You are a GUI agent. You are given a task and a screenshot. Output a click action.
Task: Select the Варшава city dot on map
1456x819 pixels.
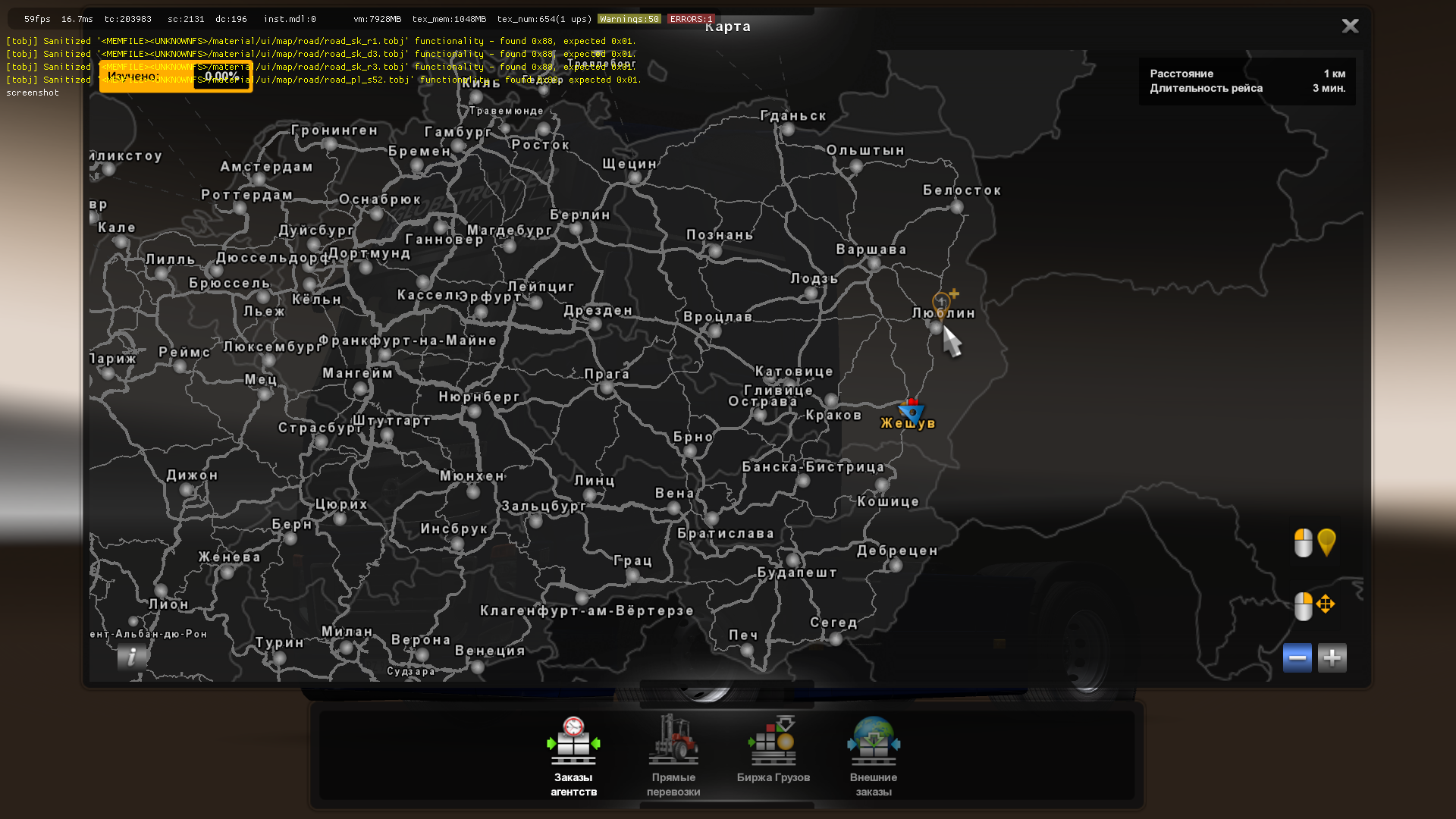(x=873, y=264)
